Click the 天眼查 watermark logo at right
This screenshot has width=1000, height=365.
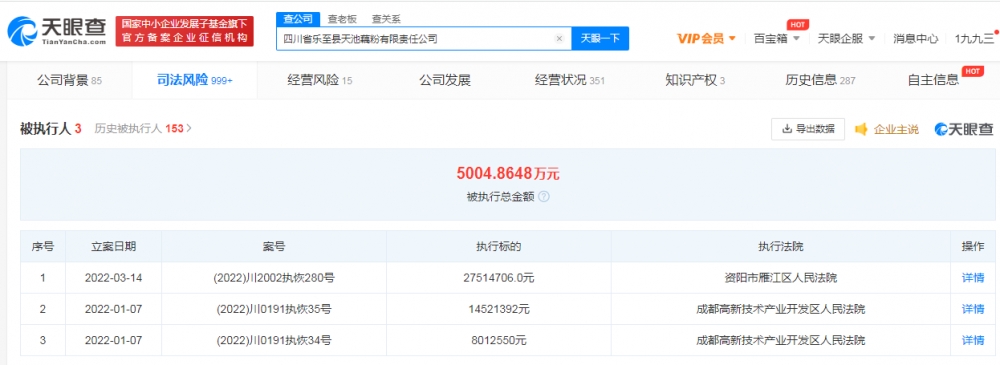coord(964,129)
